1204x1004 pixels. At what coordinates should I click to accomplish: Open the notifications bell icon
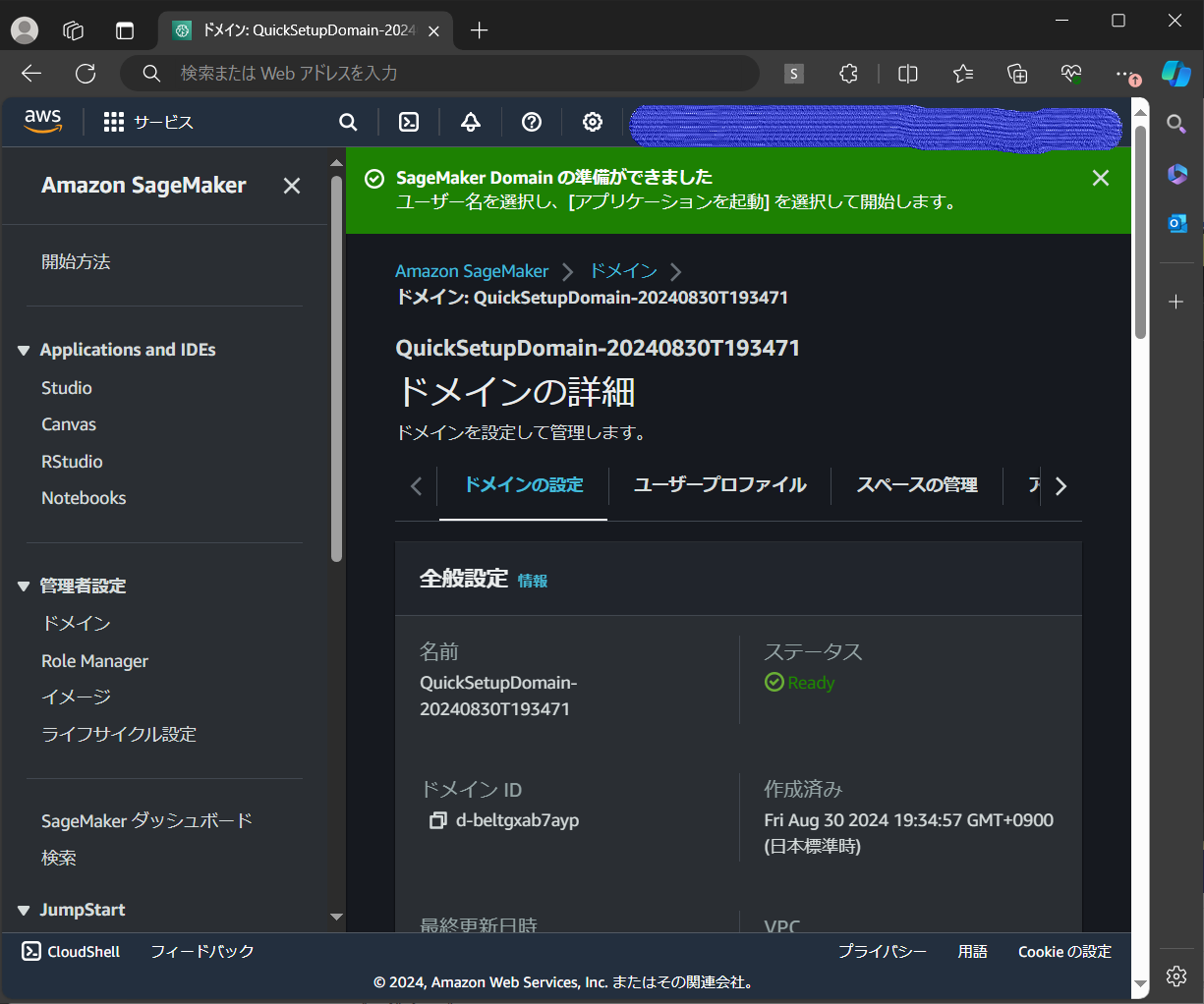coord(470,122)
